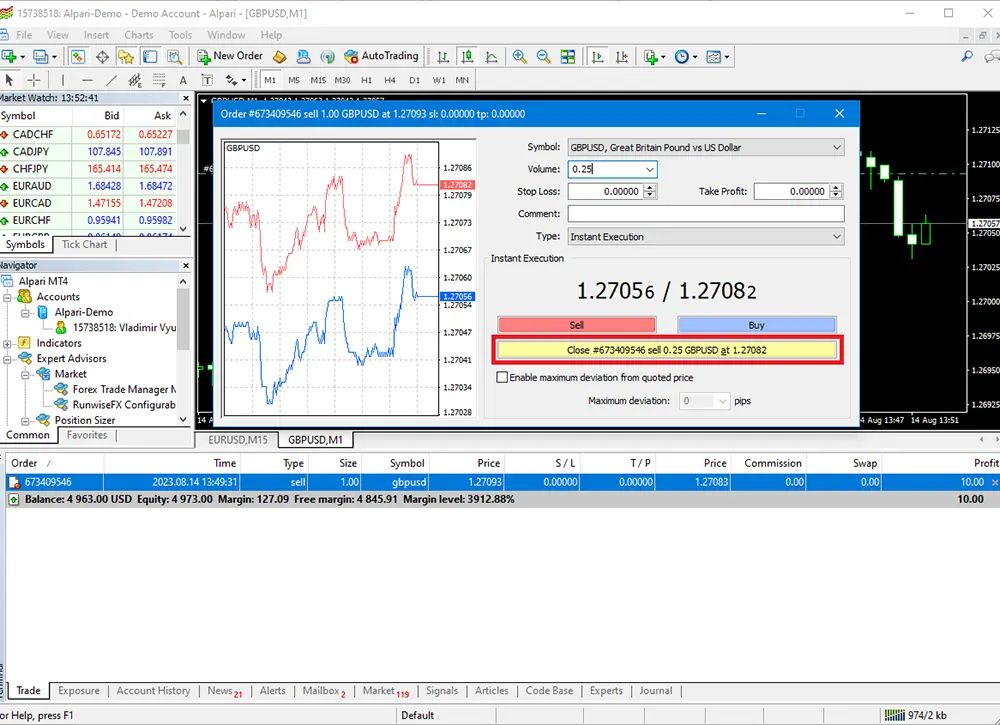Viewport: 1000px width, 725px height.
Task: Expand the Indicators tree node
Action: click(8, 344)
